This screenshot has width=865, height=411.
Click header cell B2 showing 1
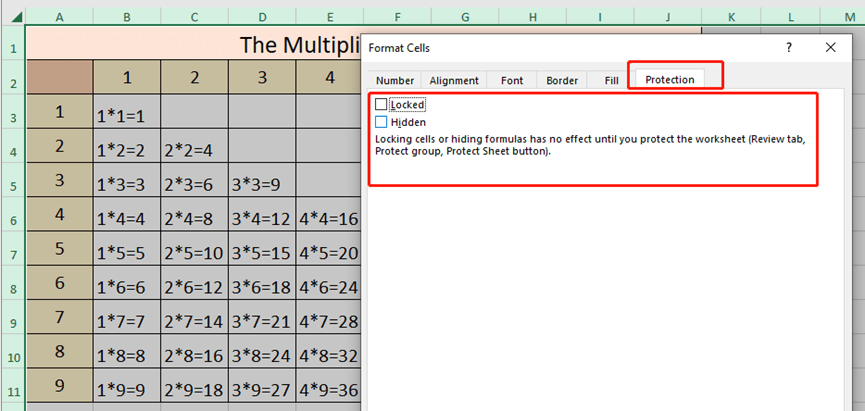(x=127, y=77)
